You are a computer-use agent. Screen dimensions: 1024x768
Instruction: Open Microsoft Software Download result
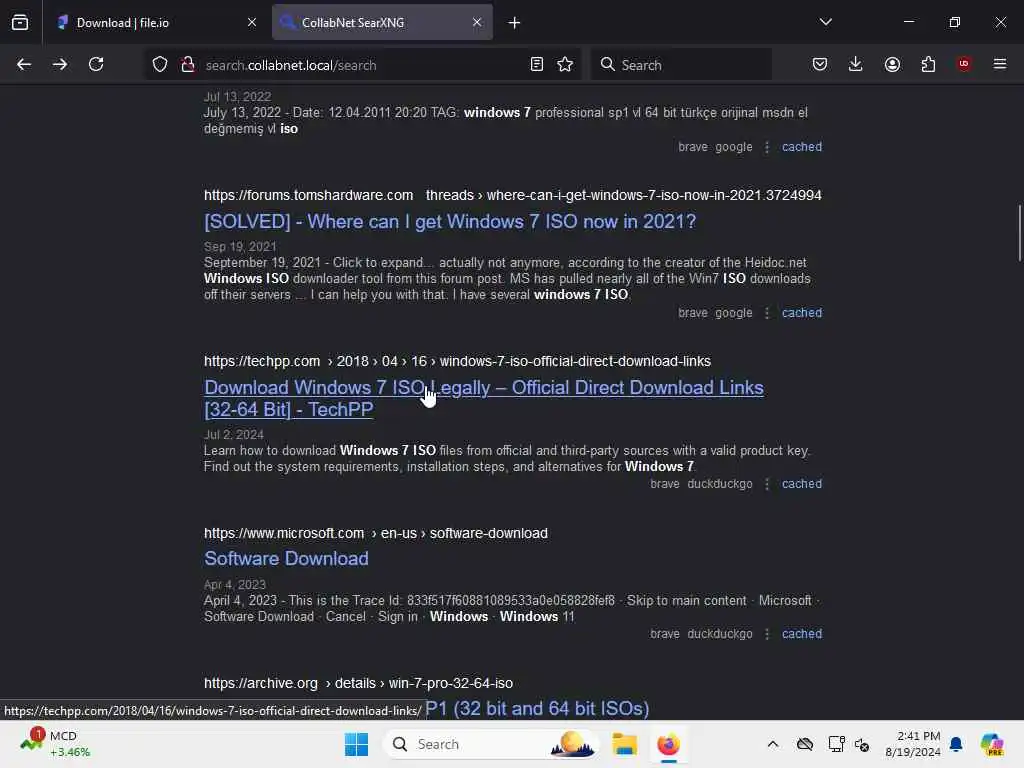286,558
